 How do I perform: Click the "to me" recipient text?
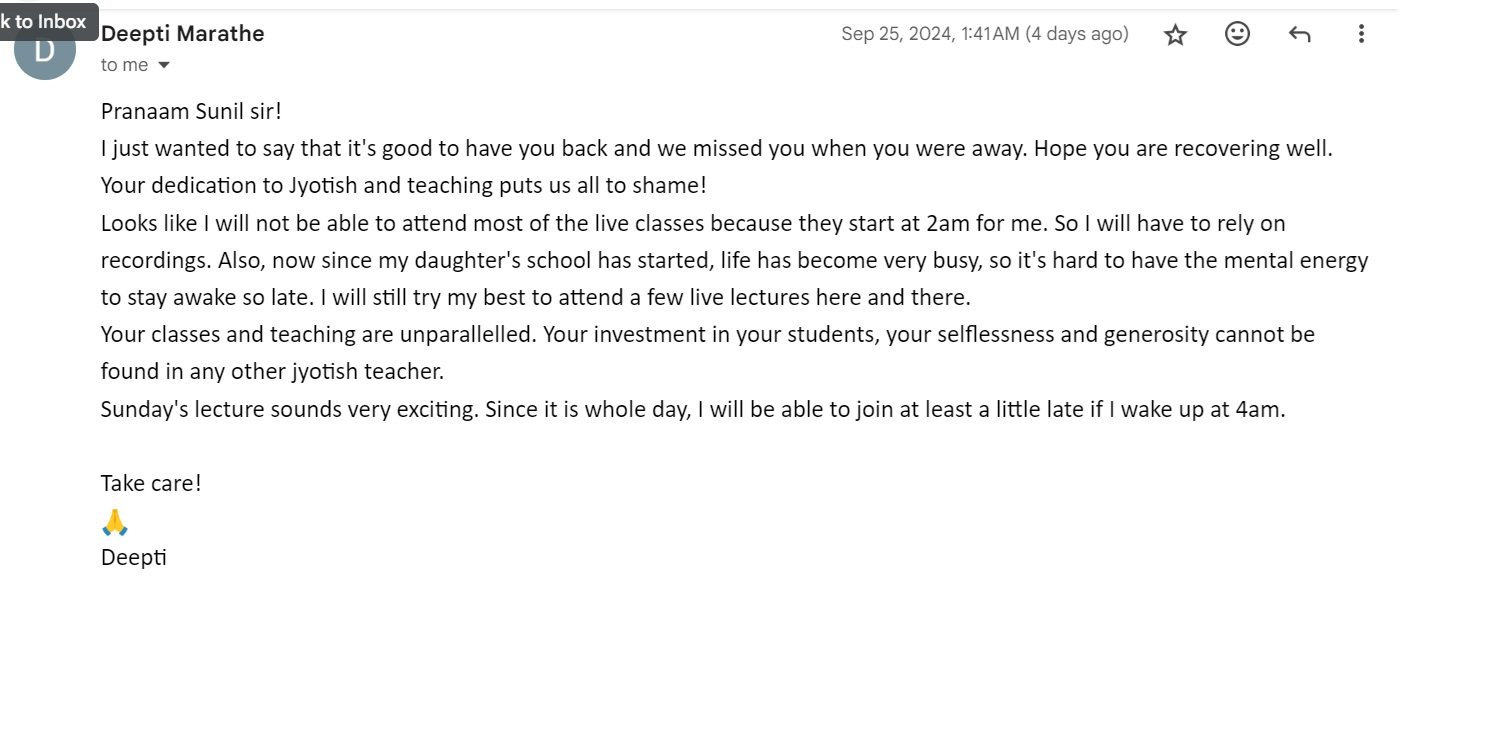125,65
